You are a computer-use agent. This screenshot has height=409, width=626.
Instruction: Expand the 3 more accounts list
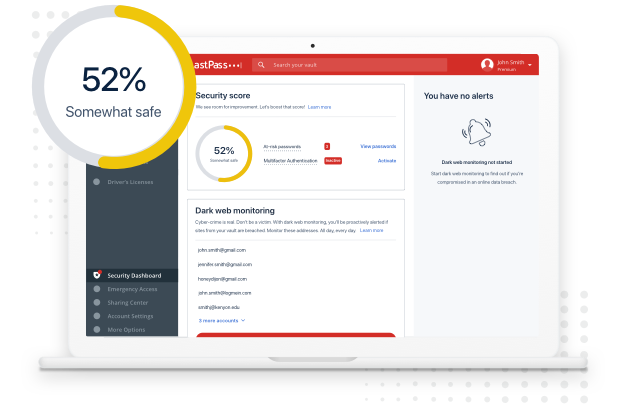click(x=221, y=320)
